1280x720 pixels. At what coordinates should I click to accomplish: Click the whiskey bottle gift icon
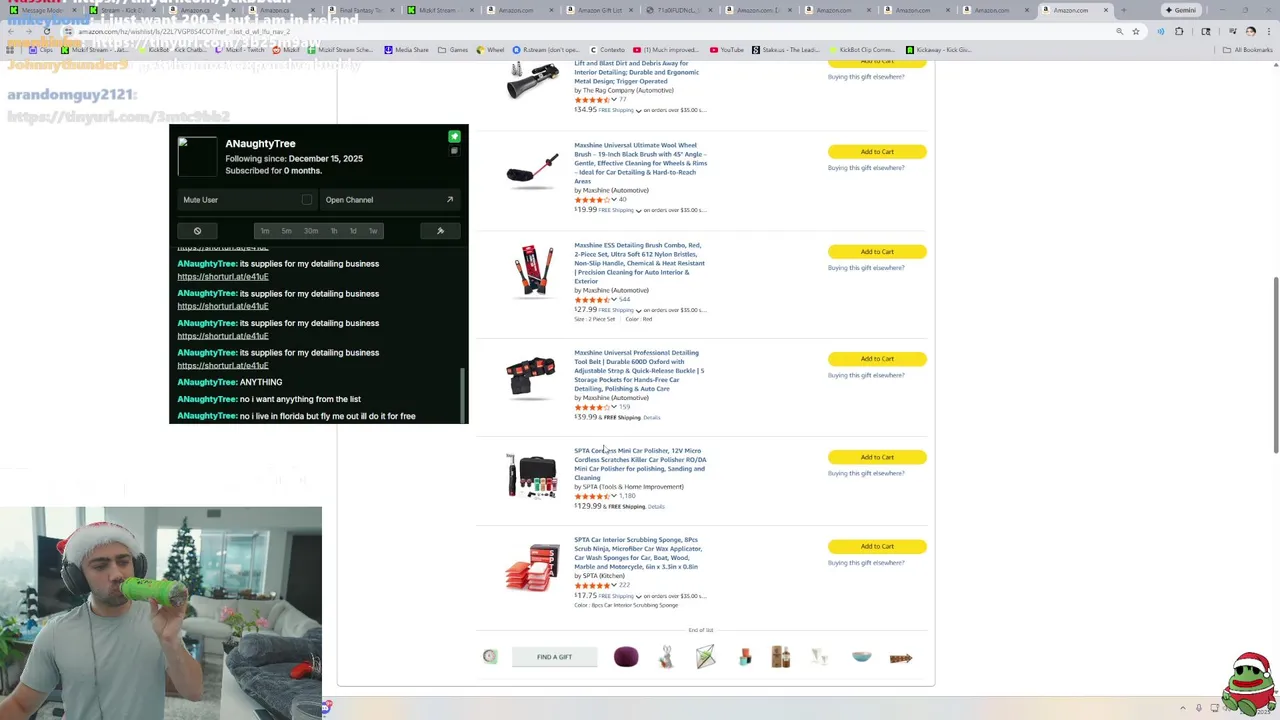(781, 657)
